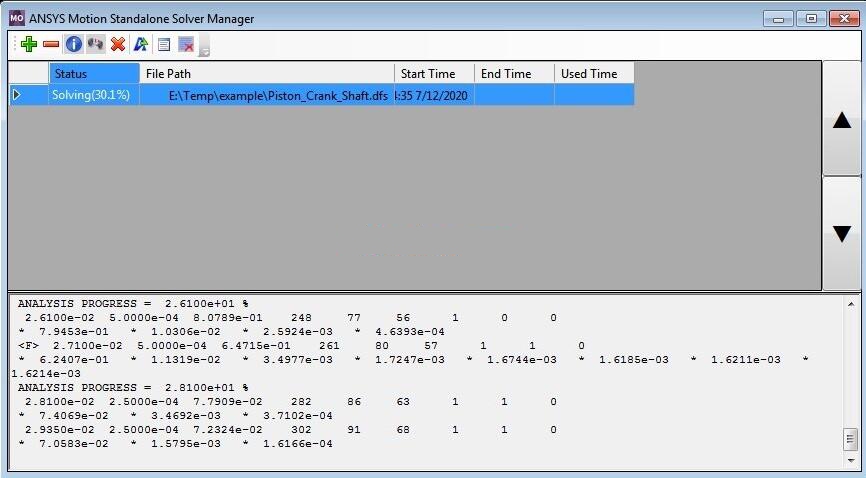Screen dimensions: 866x478
Task: Click the log panel scrollbar thumb
Action: 851,440
